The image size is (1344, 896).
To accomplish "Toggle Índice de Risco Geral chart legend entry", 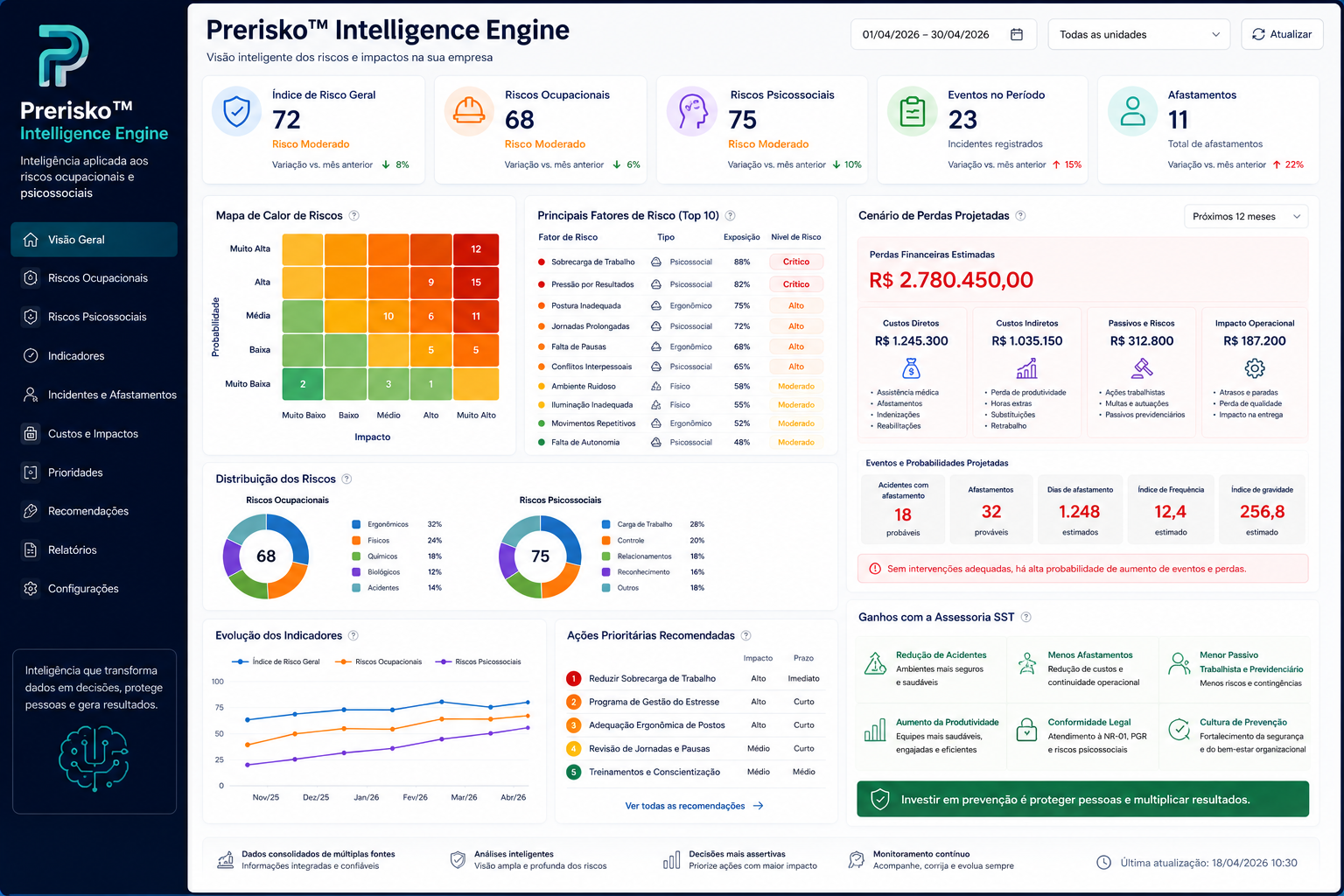I will click(x=276, y=661).
